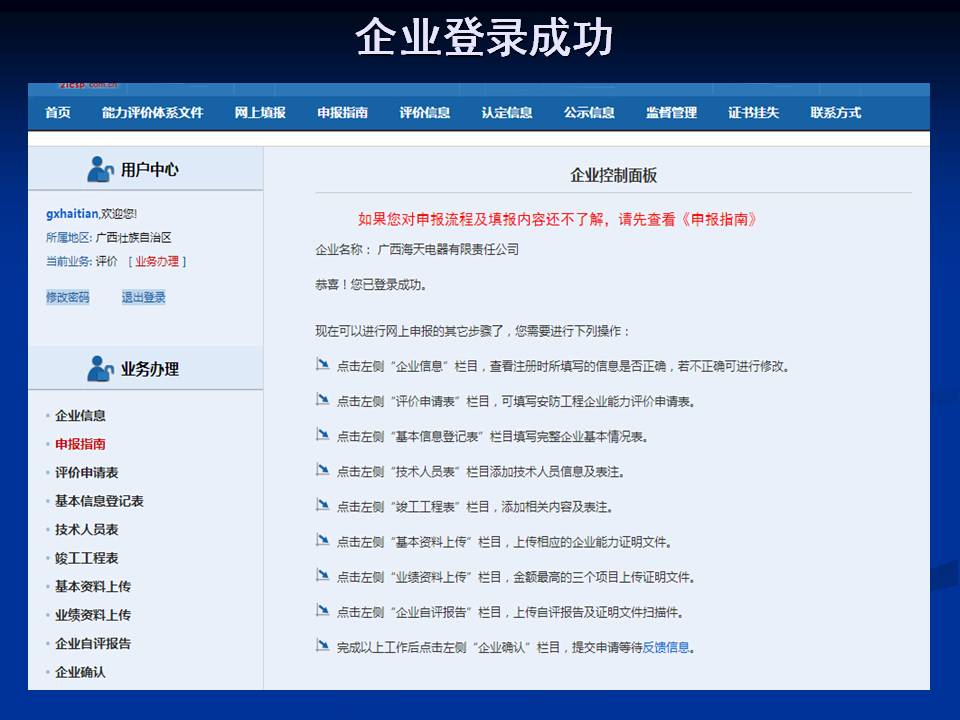Click arrow icon beside 技术人员表 instruction
The height and width of the screenshot is (720, 960).
(322, 470)
